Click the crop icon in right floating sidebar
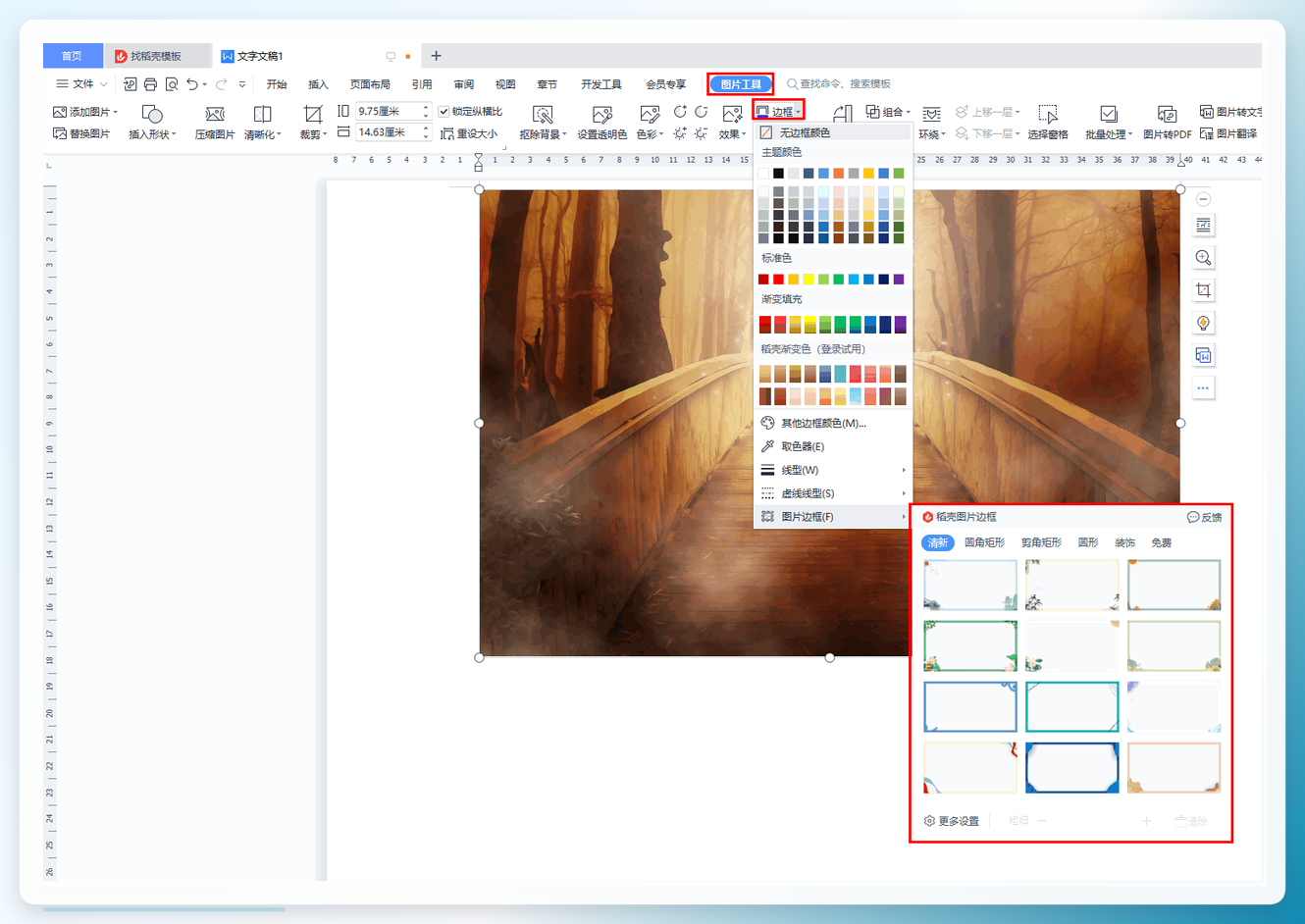Screen dimensions: 1305x924 [1203, 290]
